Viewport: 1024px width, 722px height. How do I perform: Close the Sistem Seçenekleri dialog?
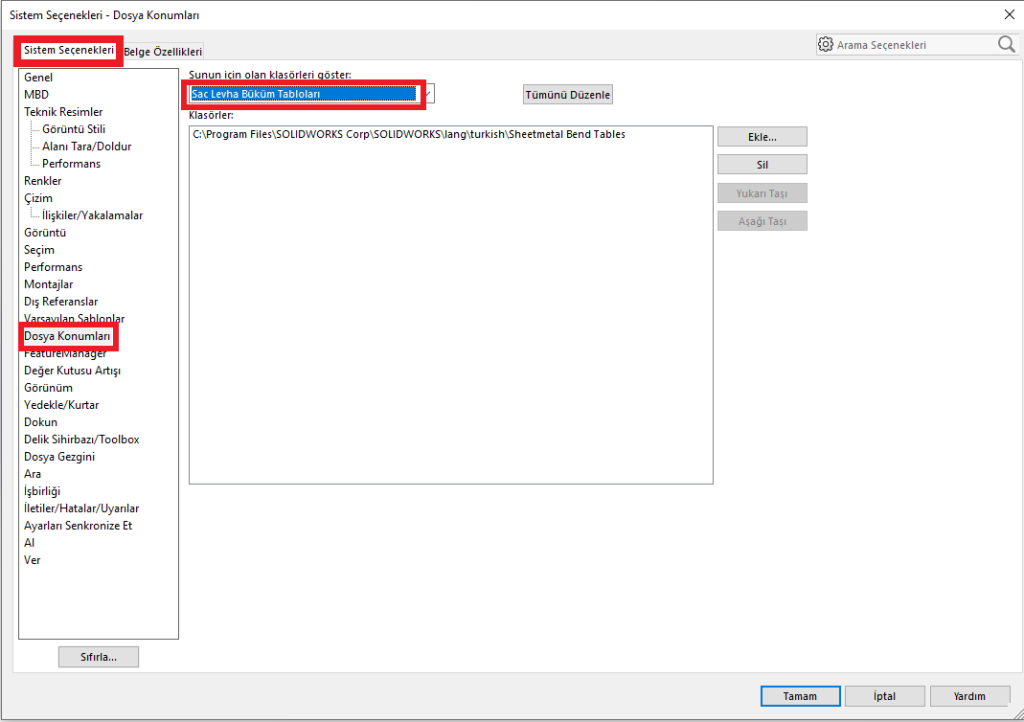click(1005, 13)
